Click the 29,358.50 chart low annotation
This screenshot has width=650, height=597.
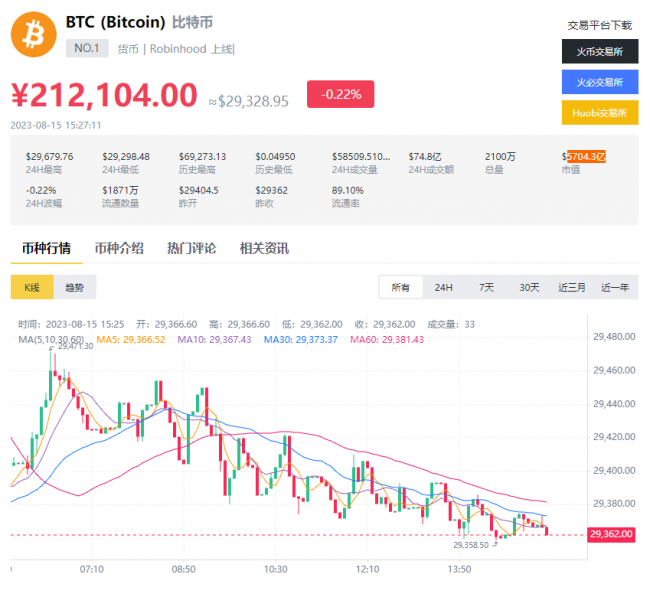tap(471, 545)
